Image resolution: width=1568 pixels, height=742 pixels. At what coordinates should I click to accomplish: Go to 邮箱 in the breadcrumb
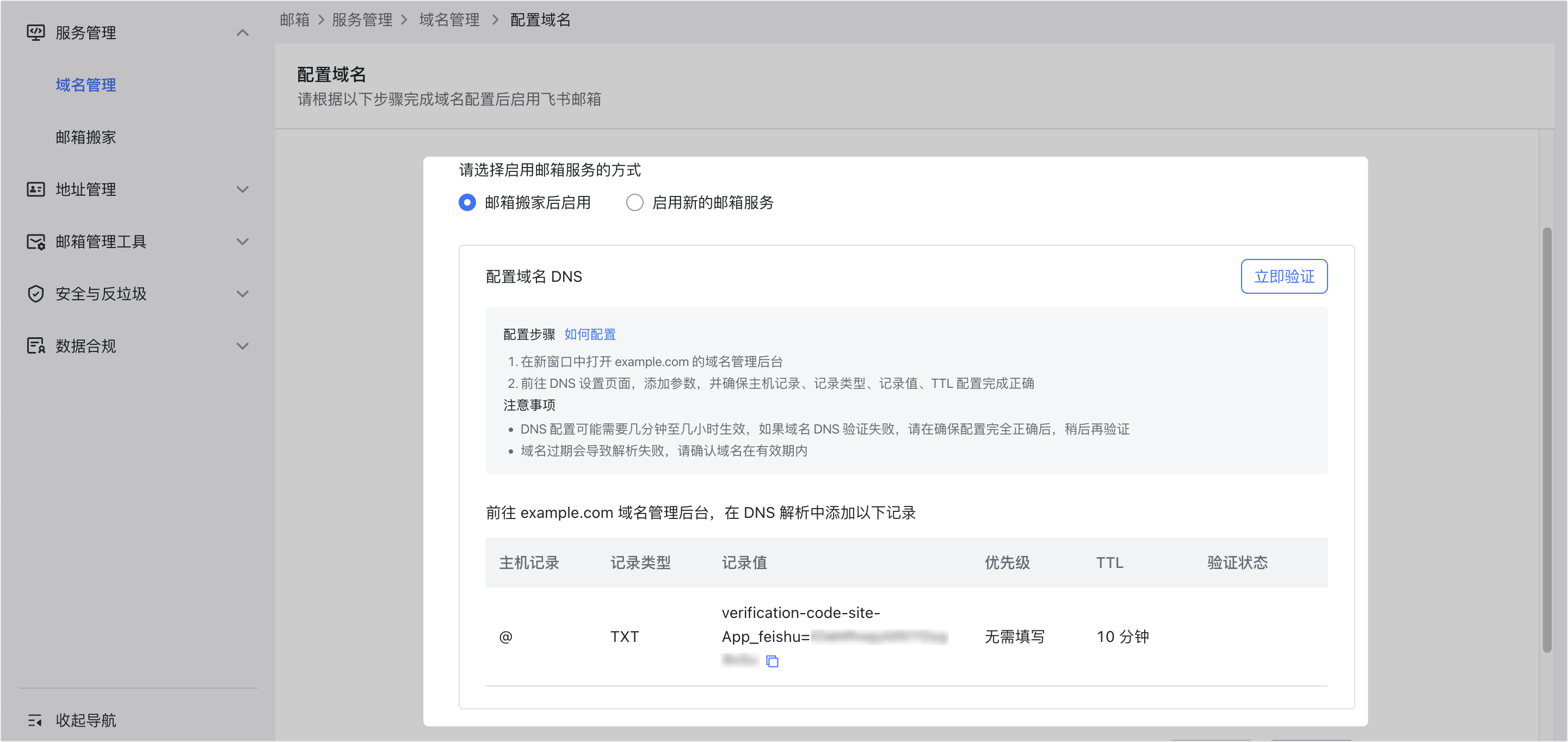point(294,20)
